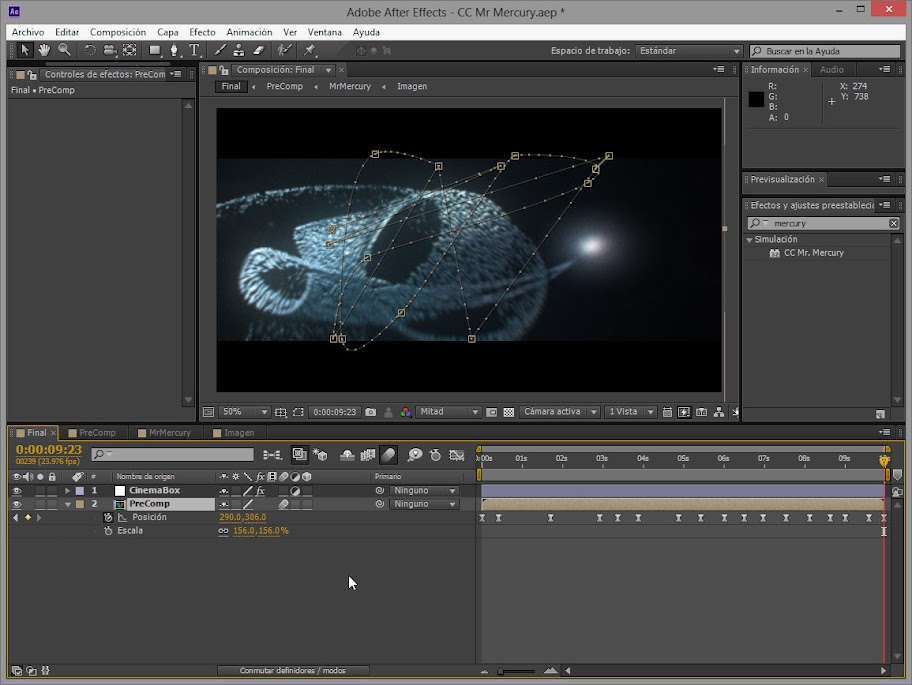Hide the CinemaBox layer eye icon
912x685 pixels.
click(16, 491)
